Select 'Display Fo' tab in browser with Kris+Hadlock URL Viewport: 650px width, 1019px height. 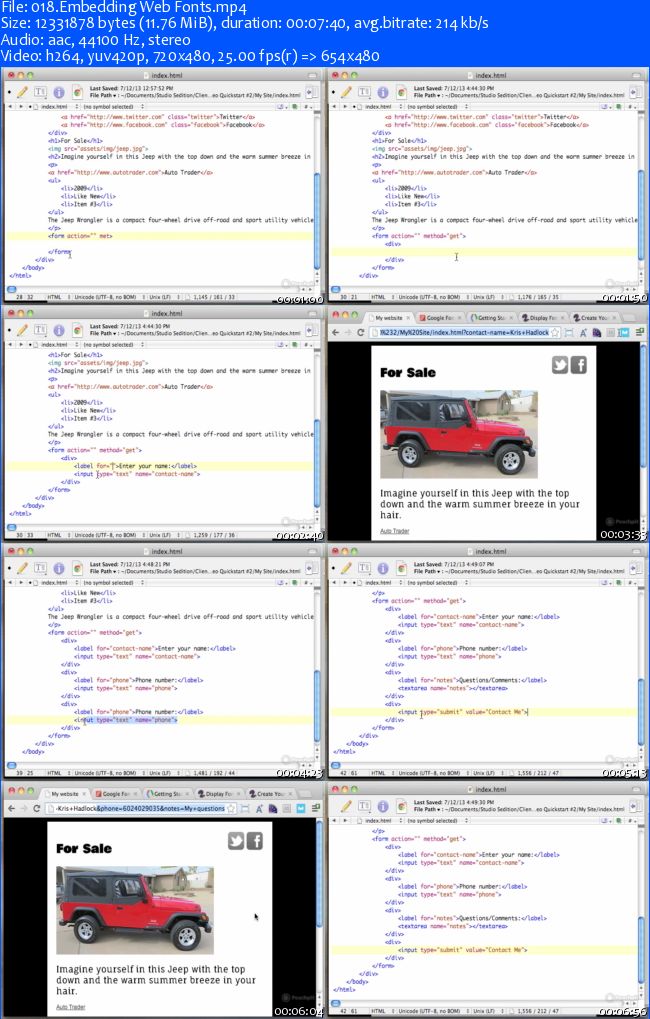pyautogui.click(x=543, y=318)
